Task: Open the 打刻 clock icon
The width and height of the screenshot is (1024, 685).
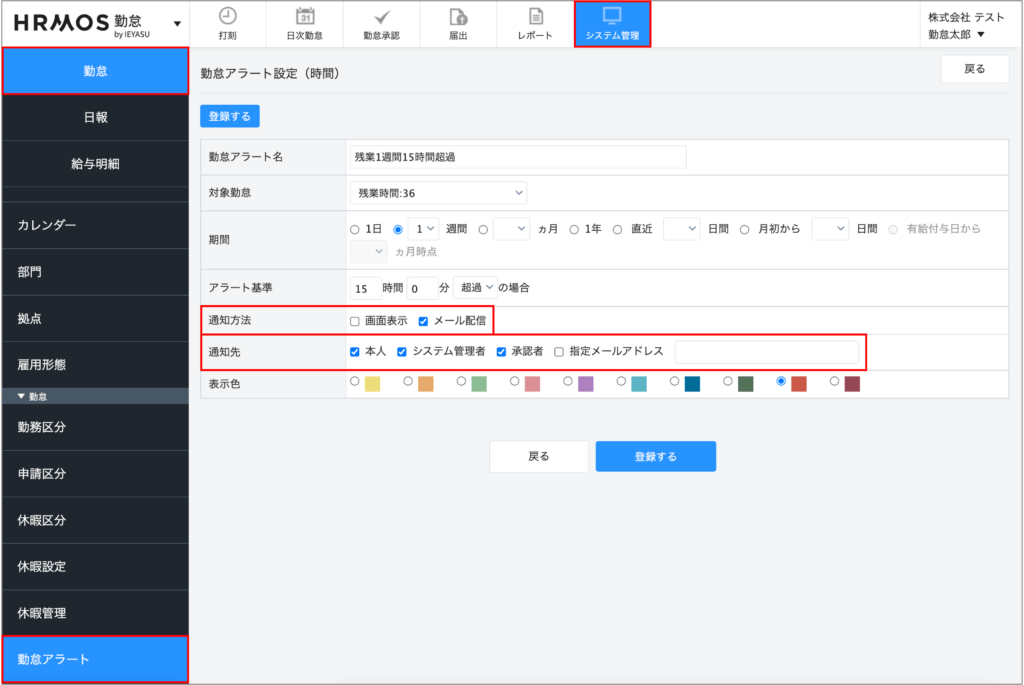Action: (x=227, y=16)
